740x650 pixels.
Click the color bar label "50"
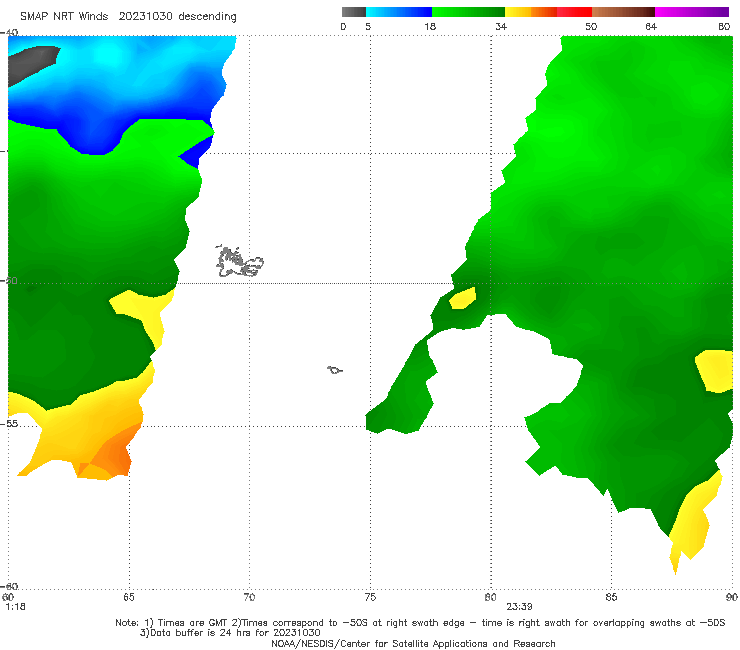(591, 27)
